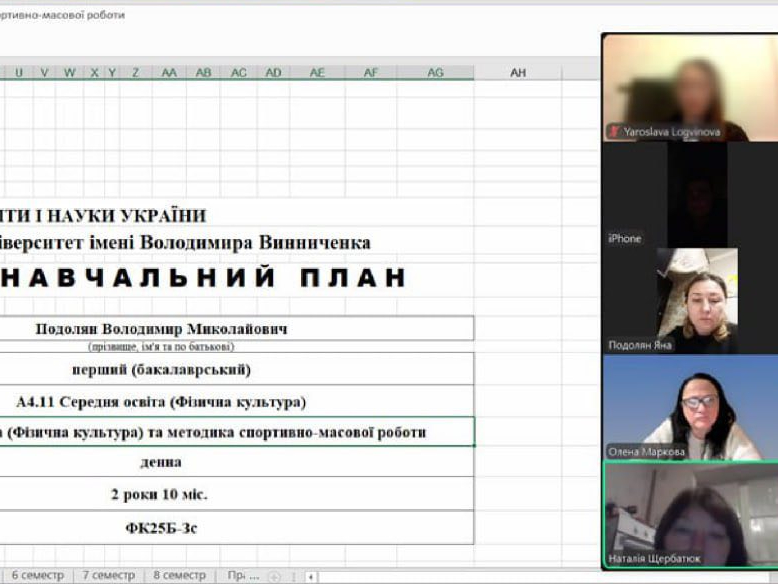Select column AA header
This screenshot has height=584, width=778.
click(x=169, y=72)
